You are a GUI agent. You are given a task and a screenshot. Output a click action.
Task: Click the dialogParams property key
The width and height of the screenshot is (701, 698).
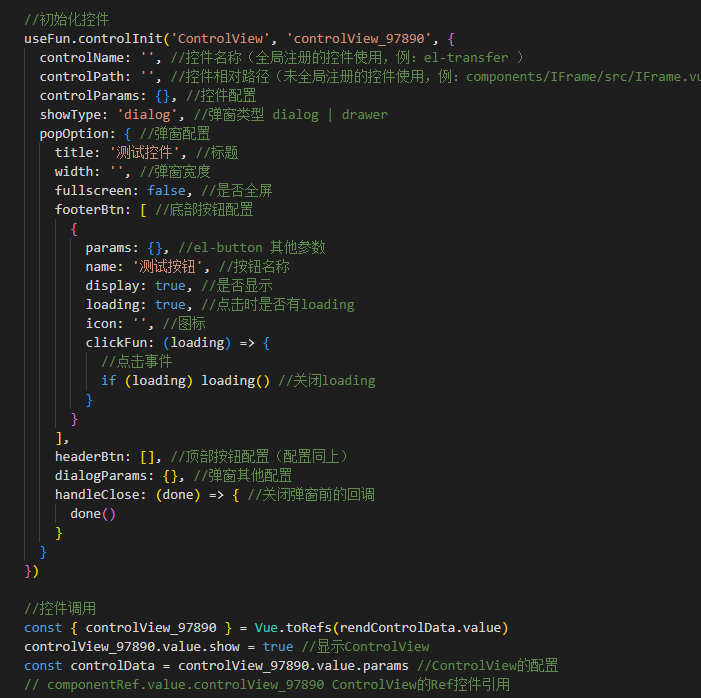point(104,475)
